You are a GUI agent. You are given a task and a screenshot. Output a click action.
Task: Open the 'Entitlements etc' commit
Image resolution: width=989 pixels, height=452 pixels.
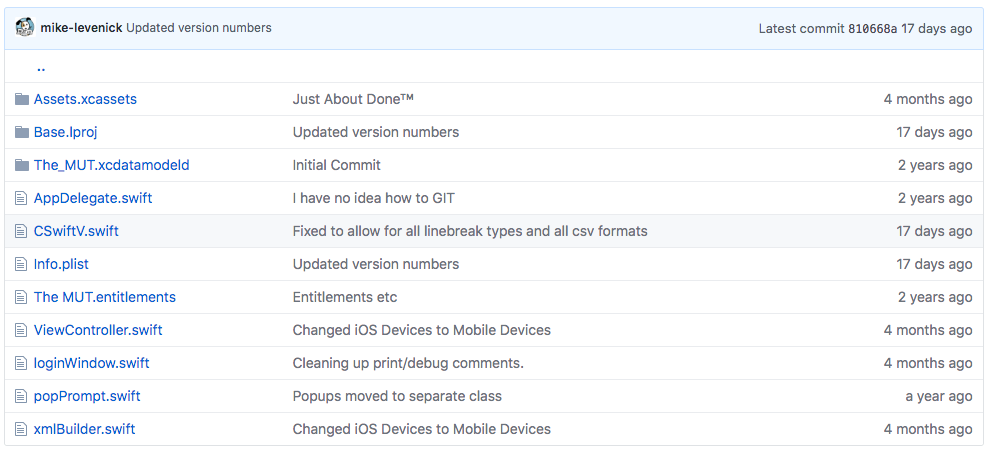[345, 297]
